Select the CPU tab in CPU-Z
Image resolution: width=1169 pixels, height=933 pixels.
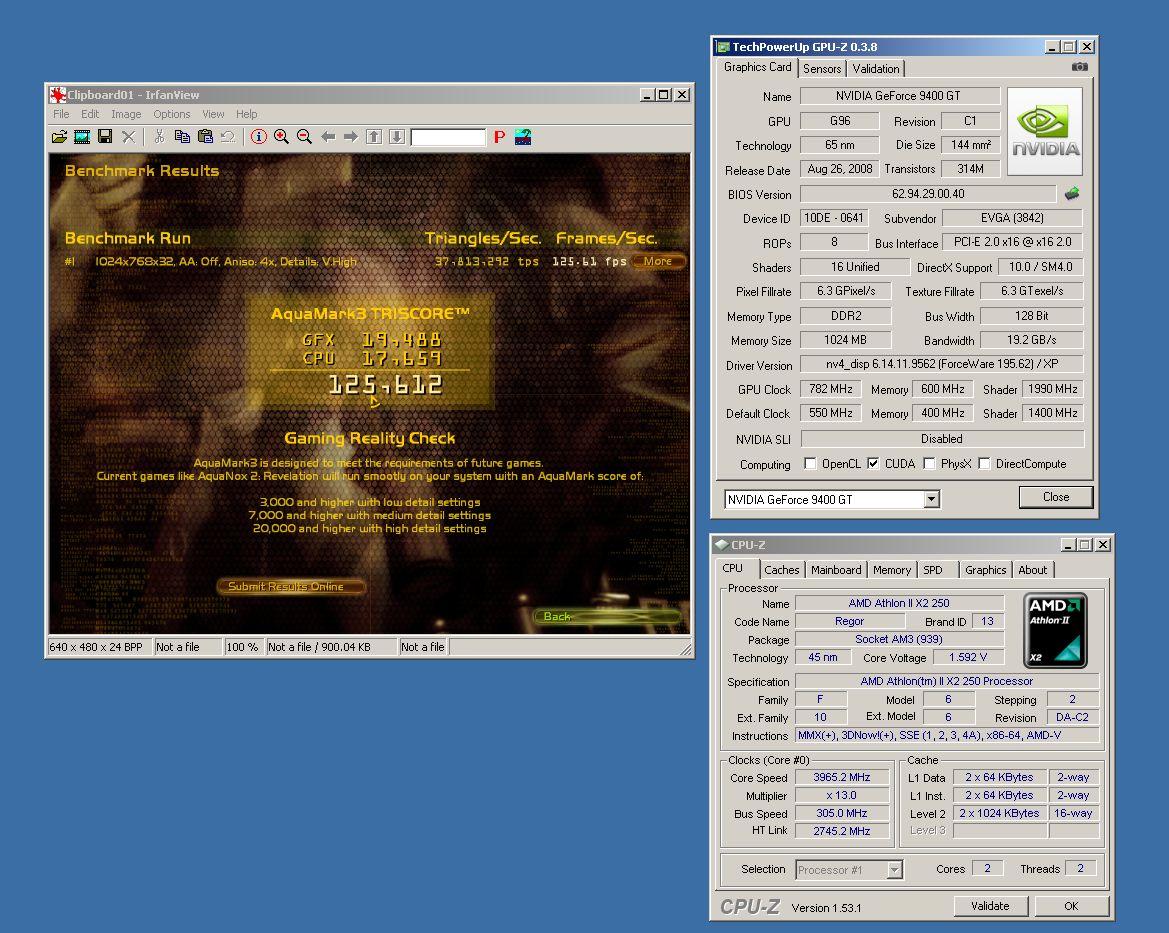click(733, 568)
